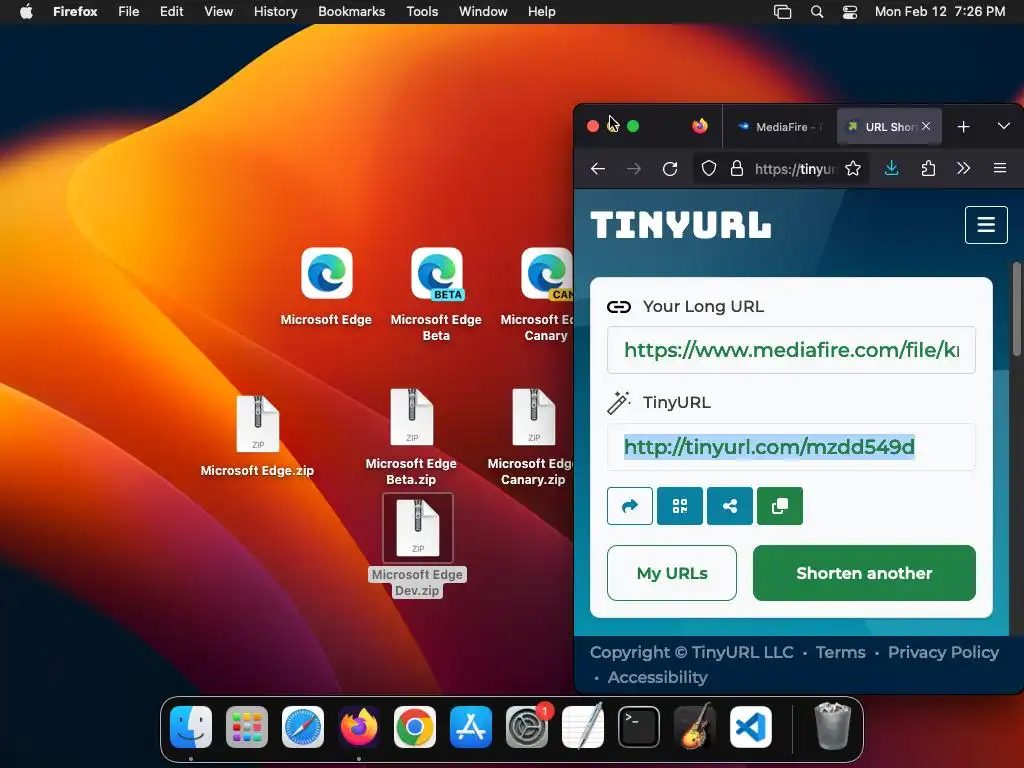Open App Store from the Dock
Image resolution: width=1024 pixels, height=768 pixels.
tap(471, 727)
